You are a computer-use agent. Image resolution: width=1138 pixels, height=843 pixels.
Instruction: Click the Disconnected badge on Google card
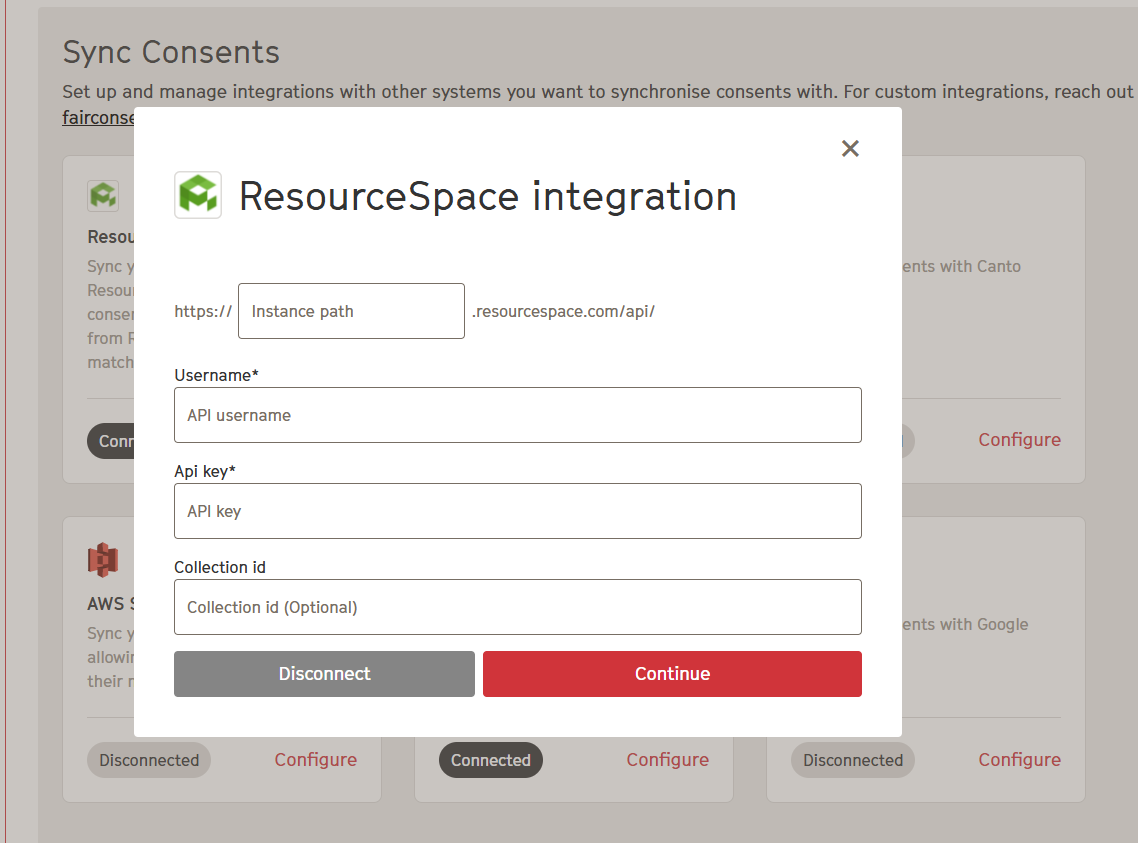point(853,760)
